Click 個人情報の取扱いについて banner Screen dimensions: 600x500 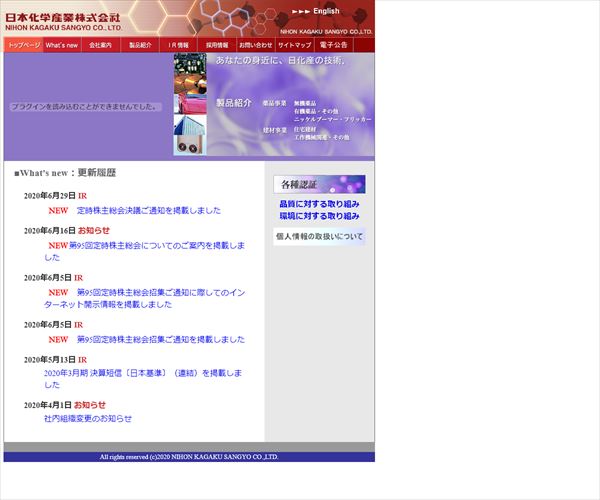[319, 237]
